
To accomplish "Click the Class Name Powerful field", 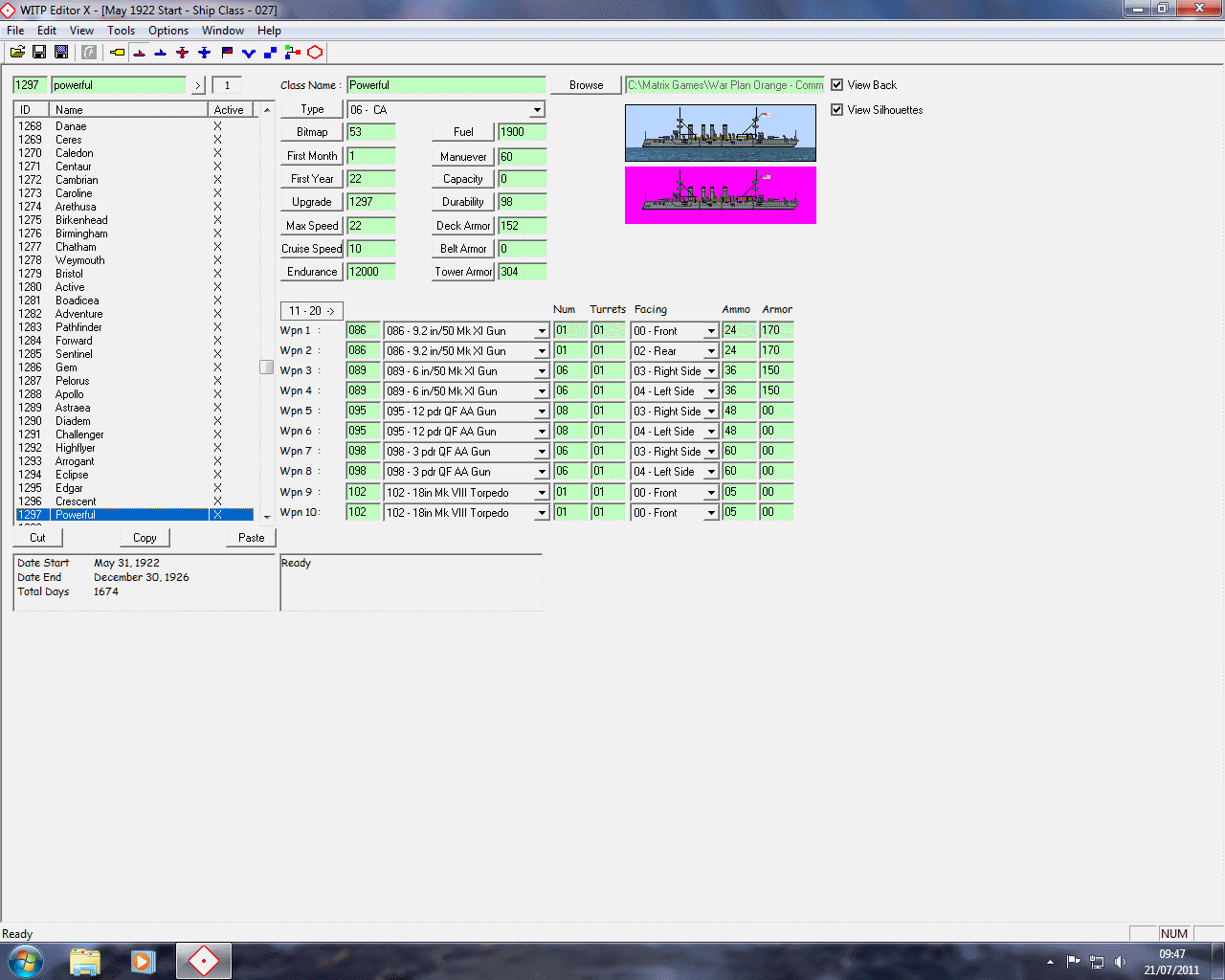I will [446, 85].
